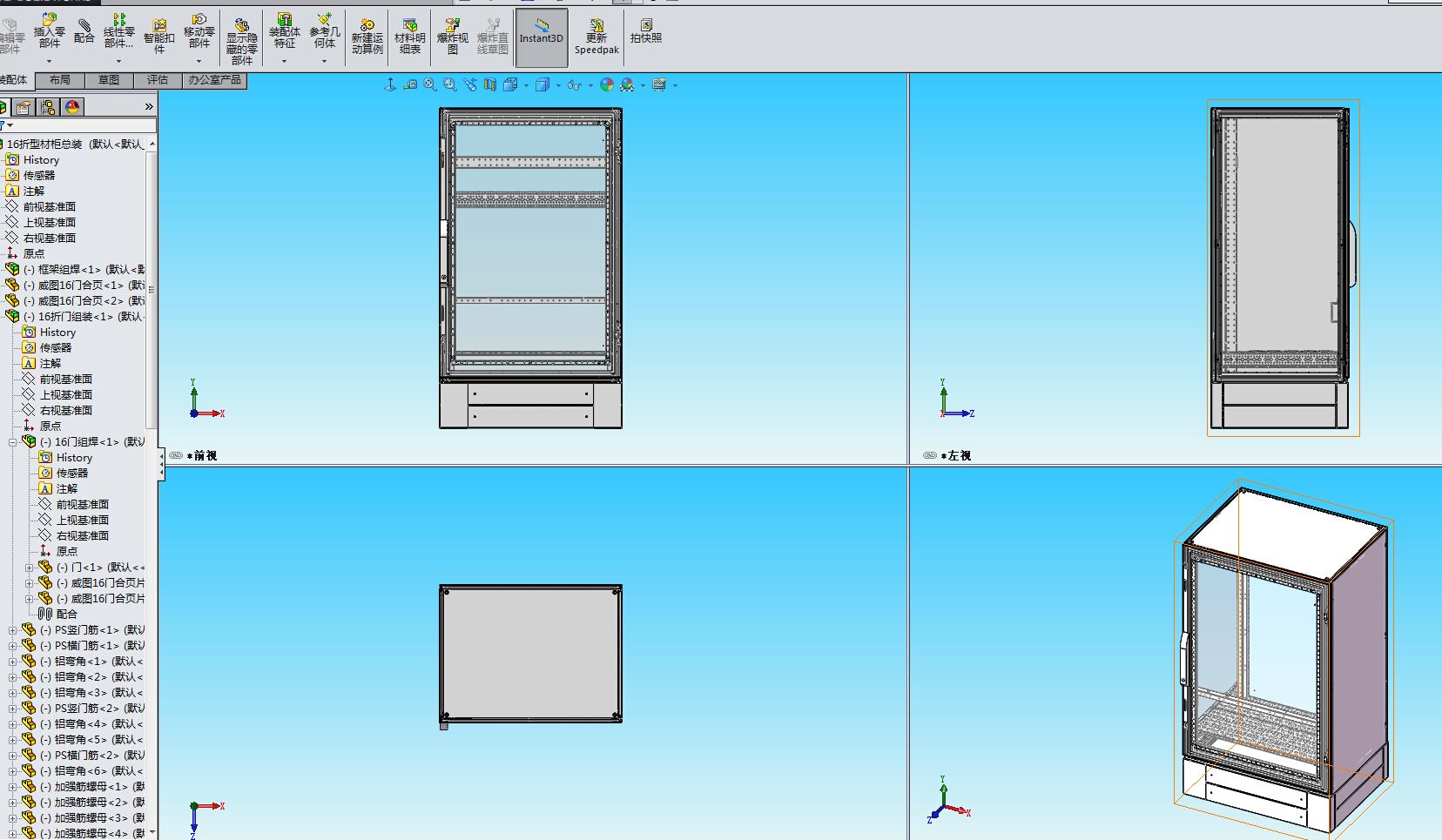Screen dimensions: 1442x840
Task: Open the ConfigurationManager panel tab icon
Action: click(48, 107)
